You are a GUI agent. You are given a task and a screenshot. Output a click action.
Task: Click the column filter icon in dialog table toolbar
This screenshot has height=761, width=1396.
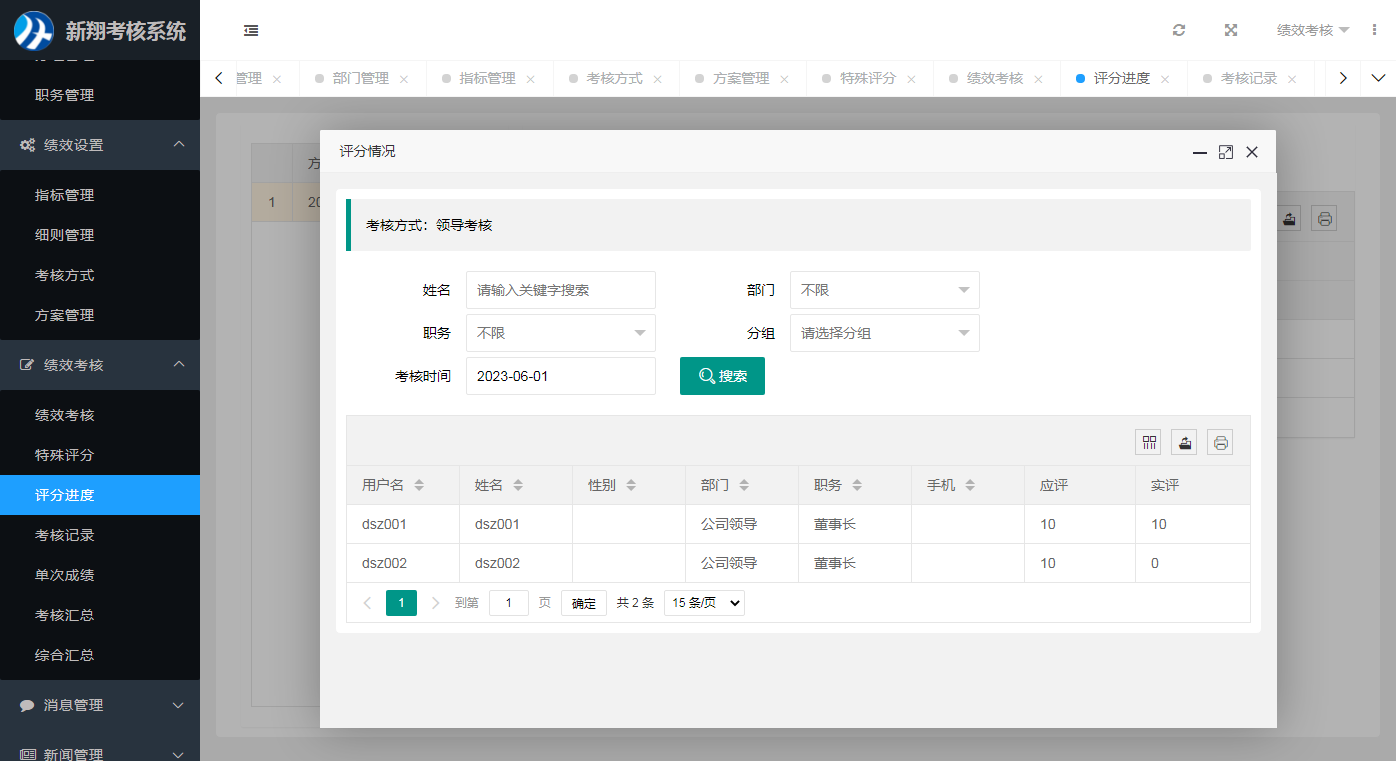[x=1148, y=442]
